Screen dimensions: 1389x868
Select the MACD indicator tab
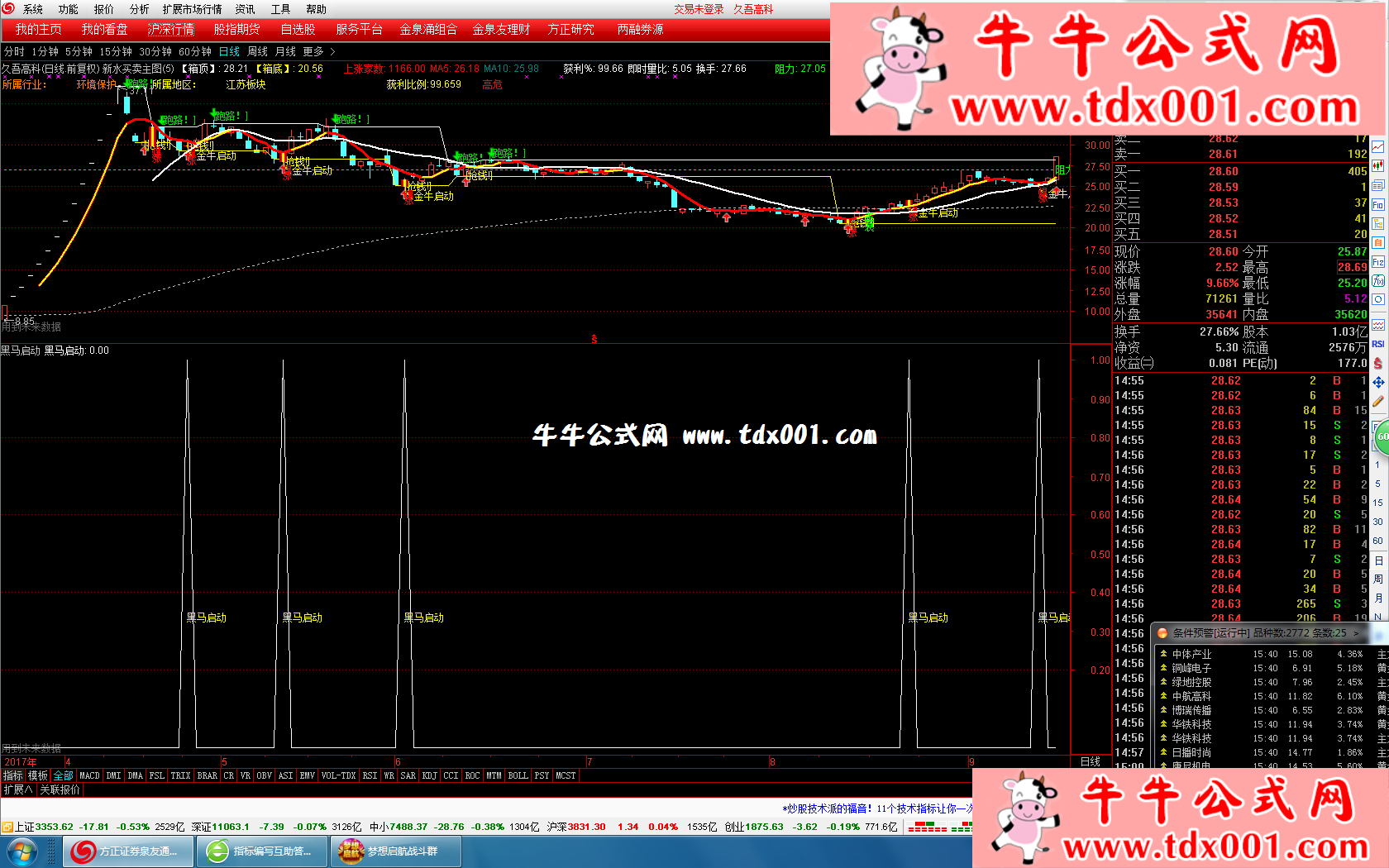point(89,775)
